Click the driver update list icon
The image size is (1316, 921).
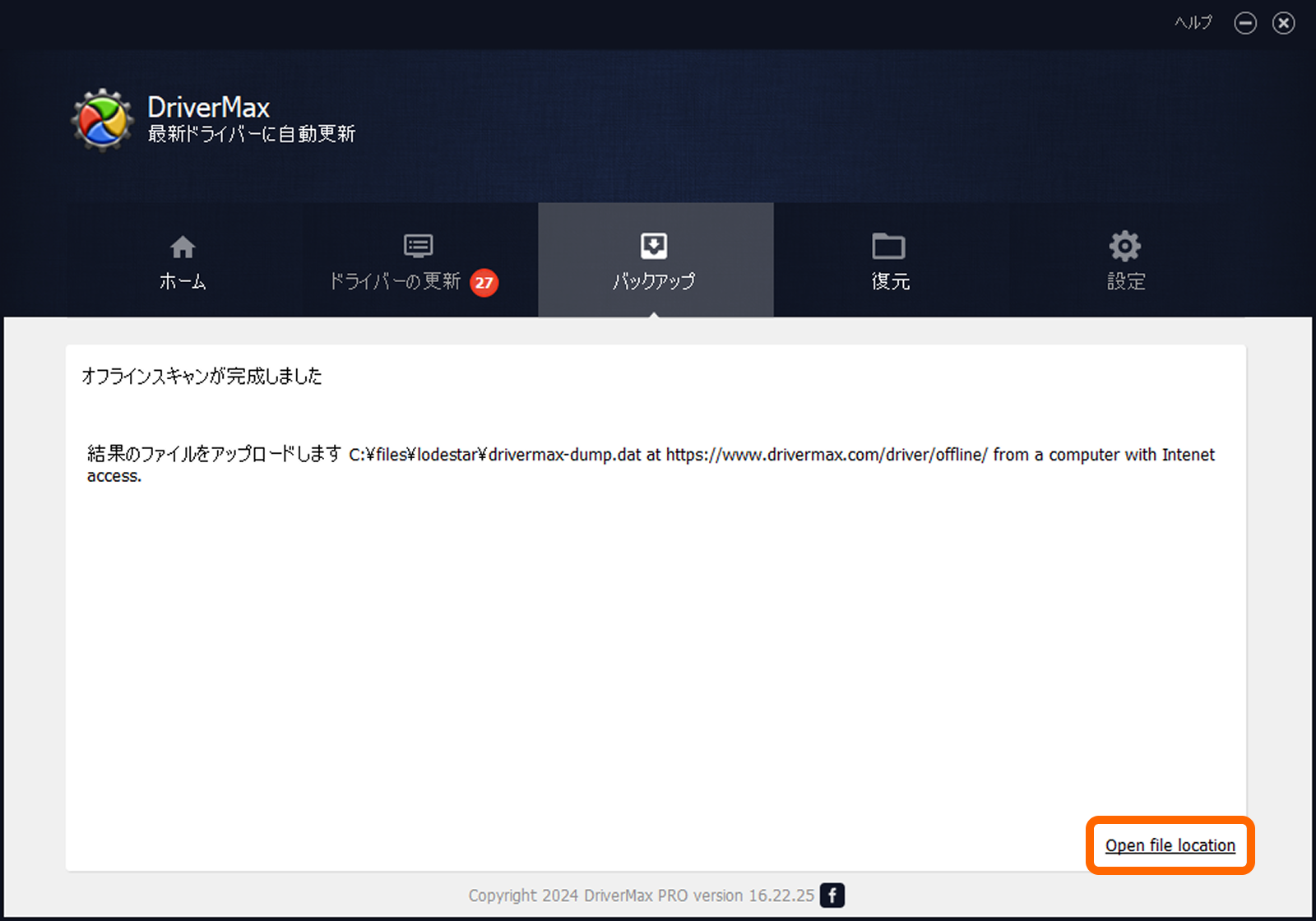pyautogui.click(x=418, y=246)
